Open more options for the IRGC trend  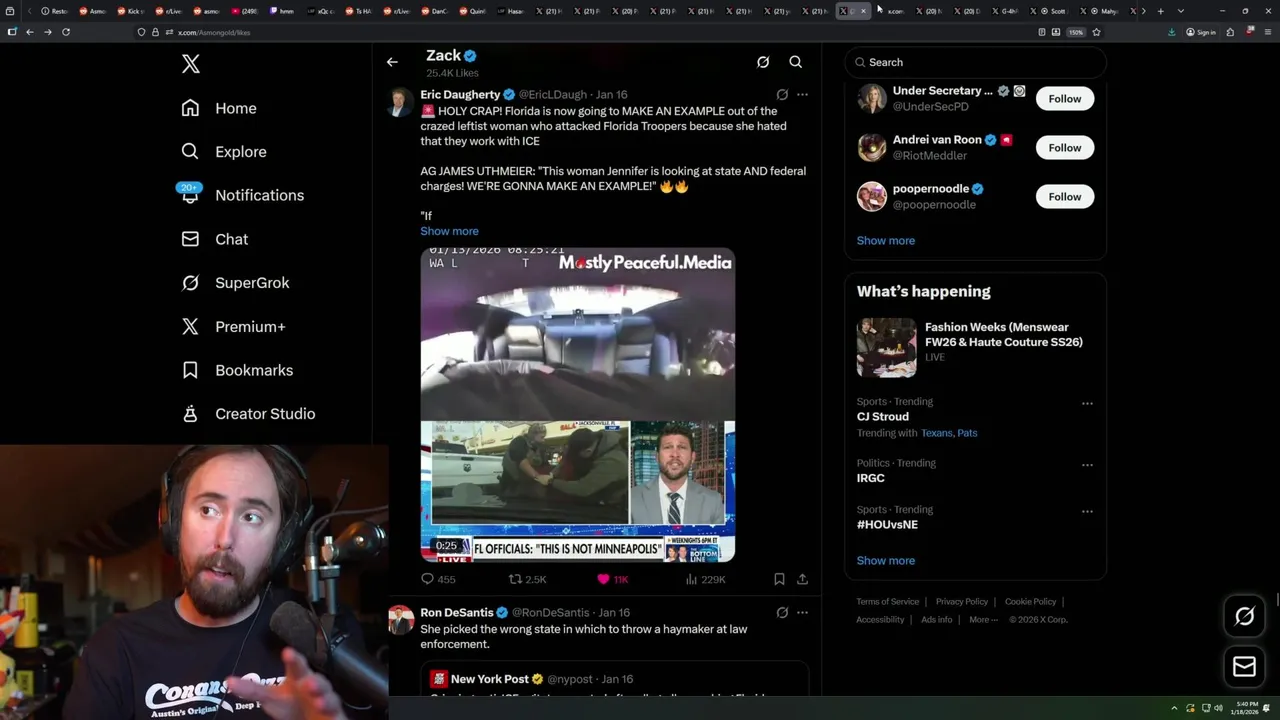click(x=1087, y=465)
